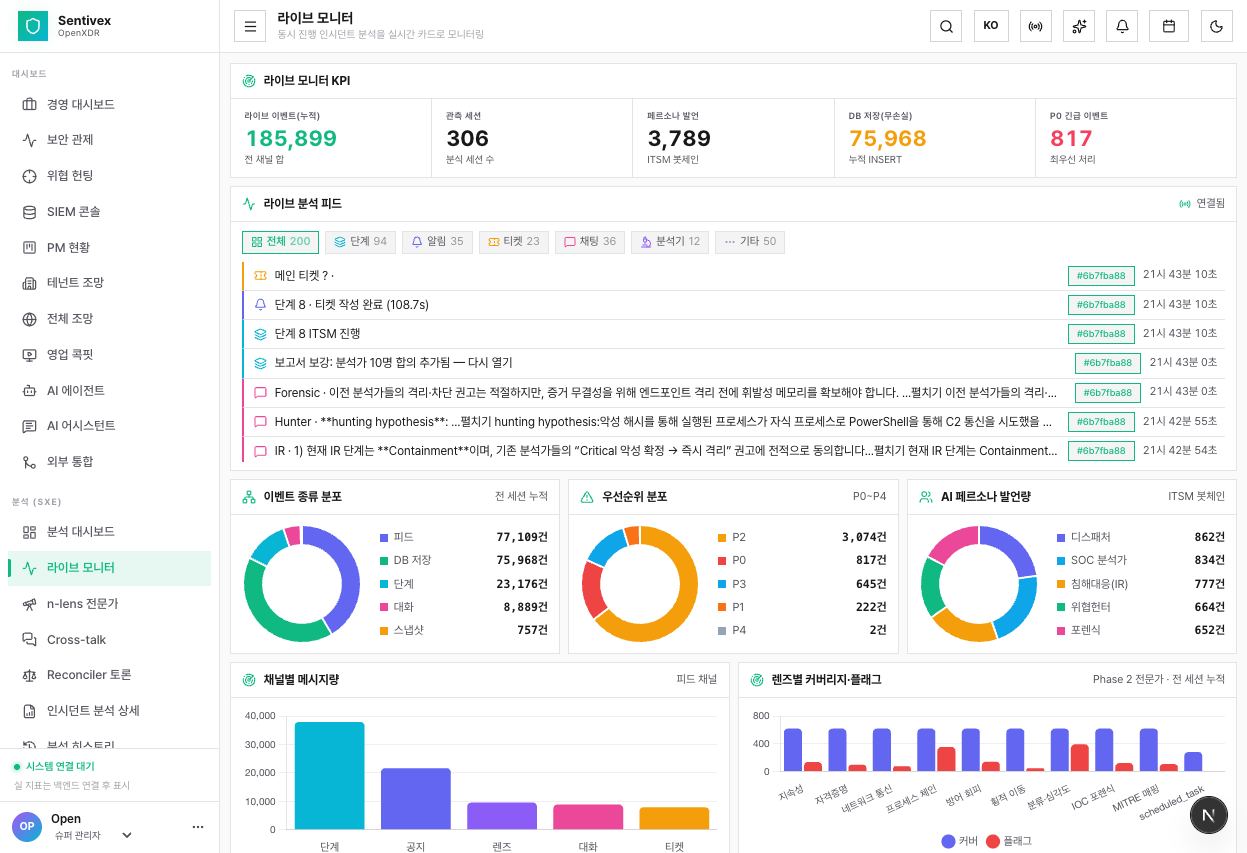The width and height of the screenshot is (1247, 853).
Task: Open 경영 대시보드 in sidebar
Action: 109,104
